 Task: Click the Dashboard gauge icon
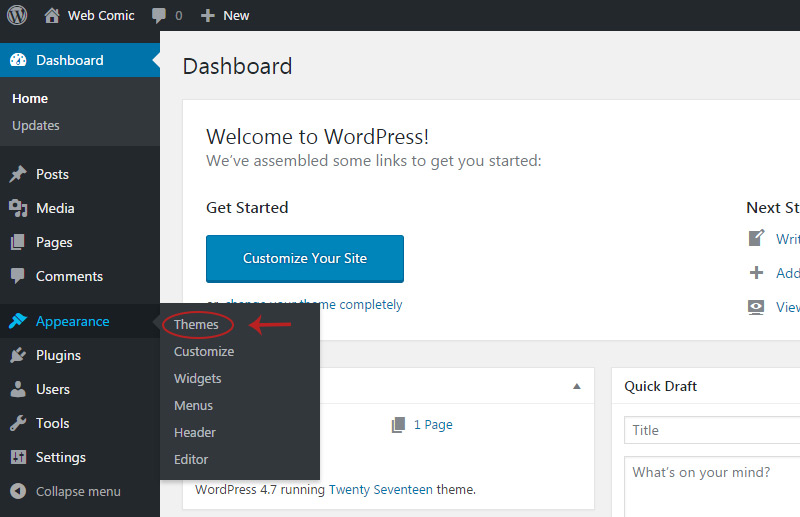18,60
